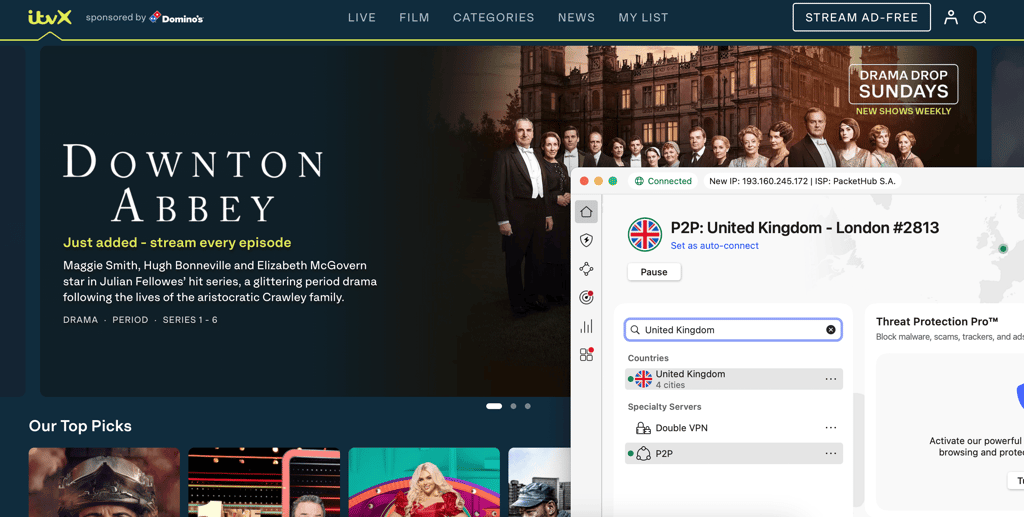Click the Connected status globe badge
Viewport: 1024px width, 517px height.
pos(663,181)
